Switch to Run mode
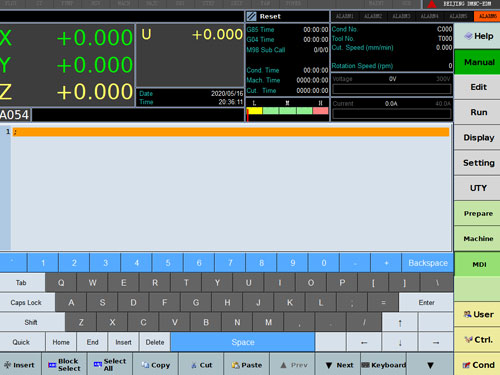 (477, 112)
